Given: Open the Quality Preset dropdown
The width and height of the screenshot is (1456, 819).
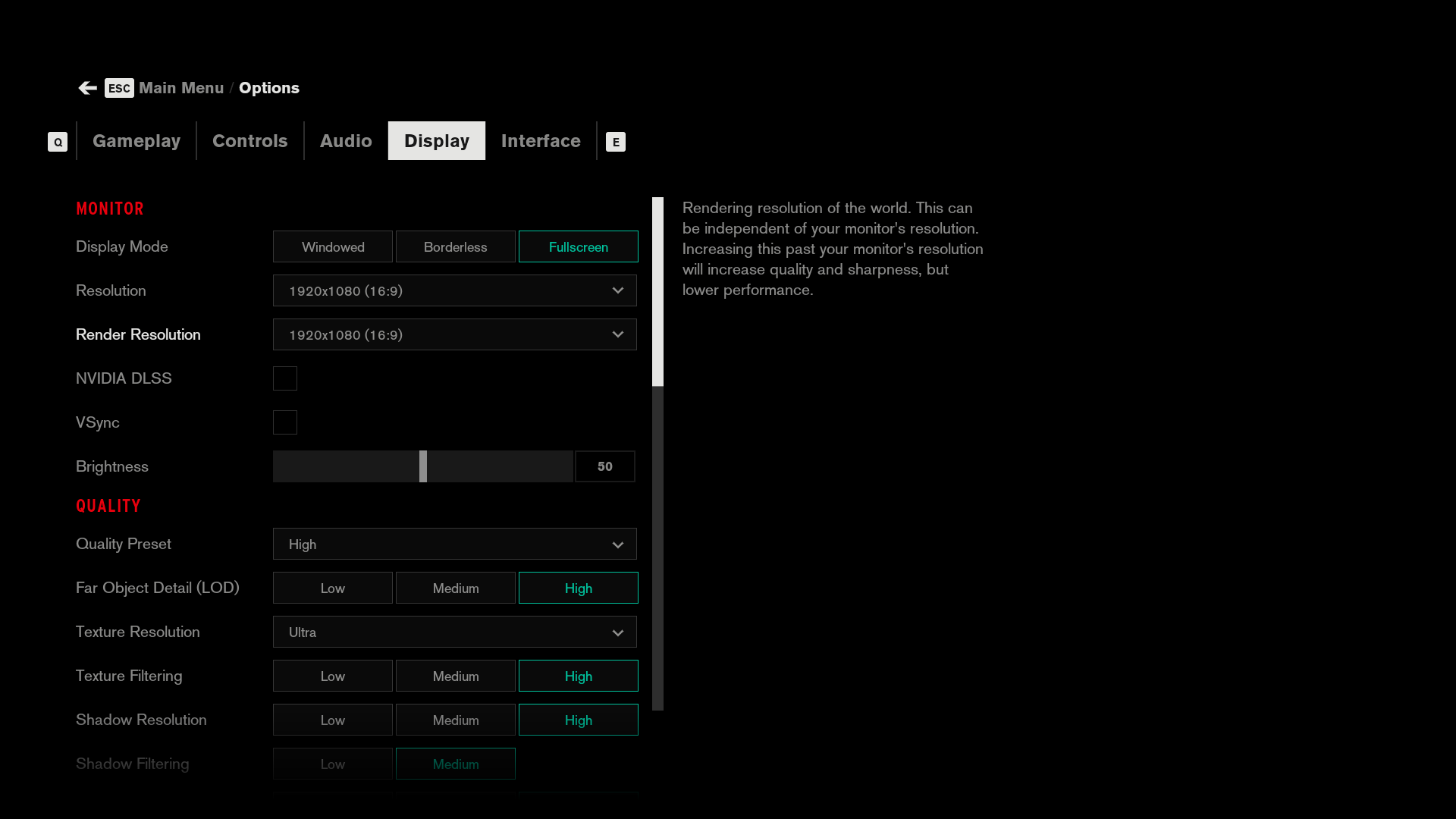Looking at the screenshot, I should click(454, 544).
